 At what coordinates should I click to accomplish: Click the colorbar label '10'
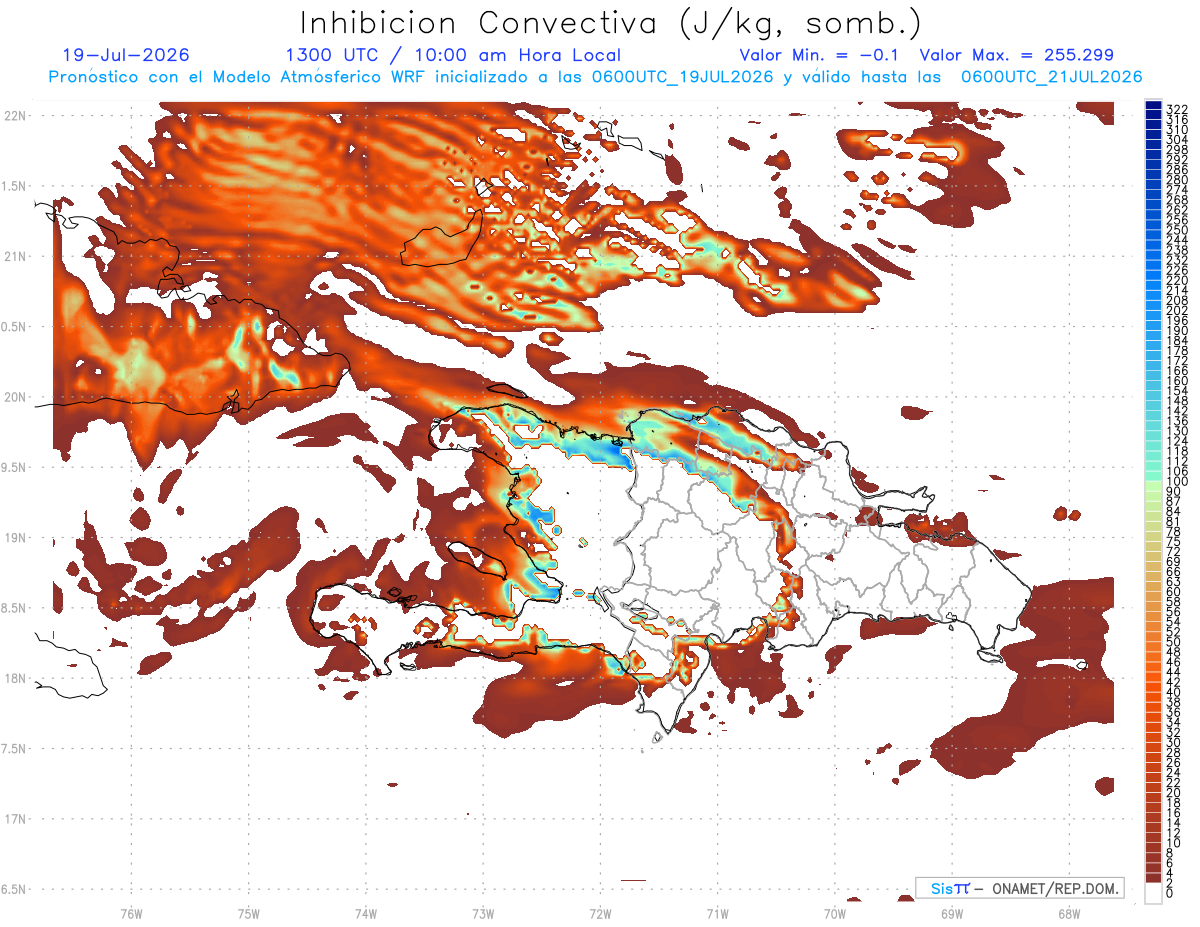(x=1173, y=843)
